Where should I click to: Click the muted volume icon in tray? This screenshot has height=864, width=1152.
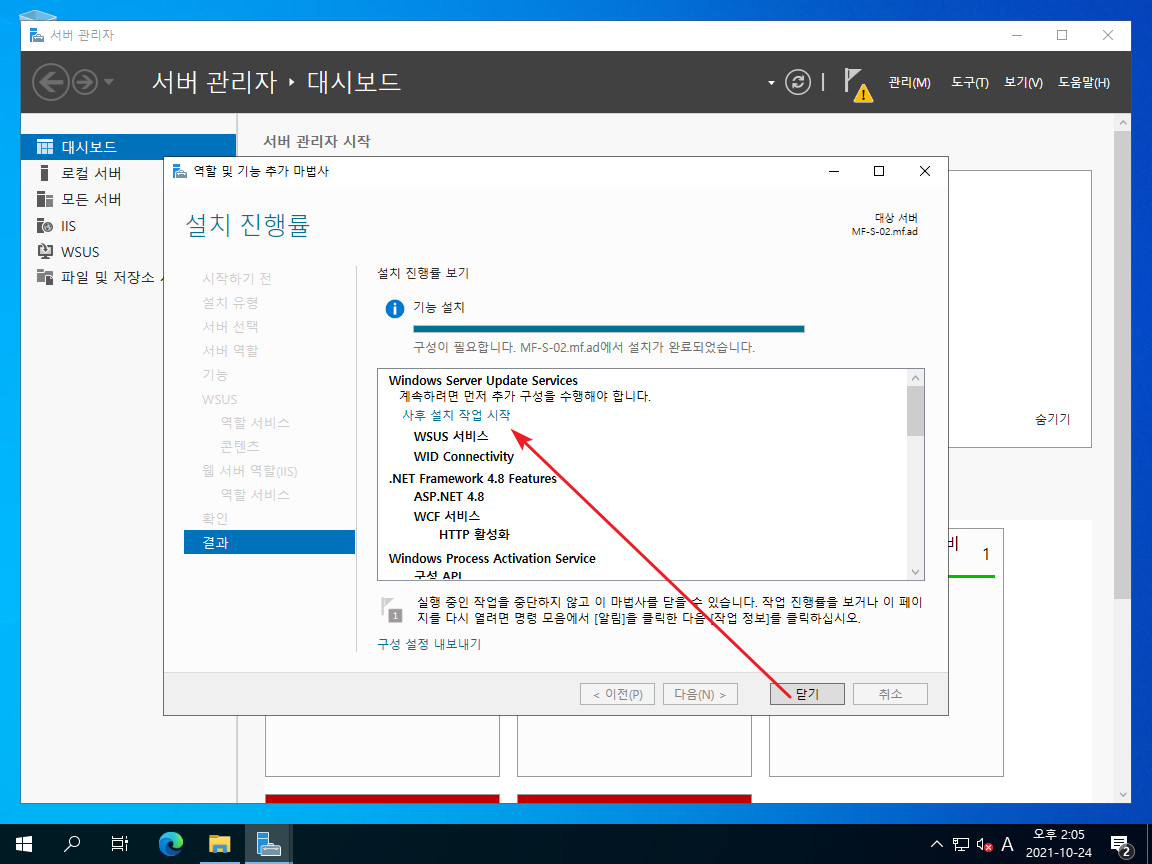coord(984,844)
